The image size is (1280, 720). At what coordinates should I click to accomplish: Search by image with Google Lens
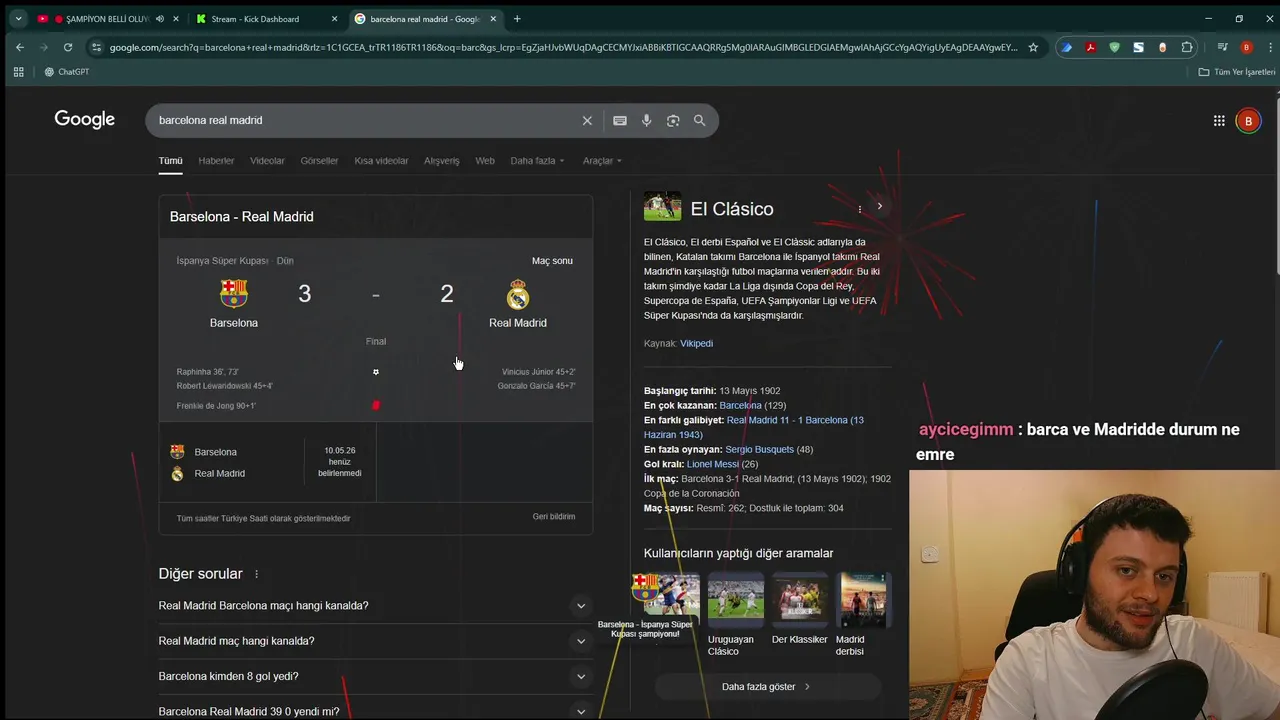pos(673,120)
